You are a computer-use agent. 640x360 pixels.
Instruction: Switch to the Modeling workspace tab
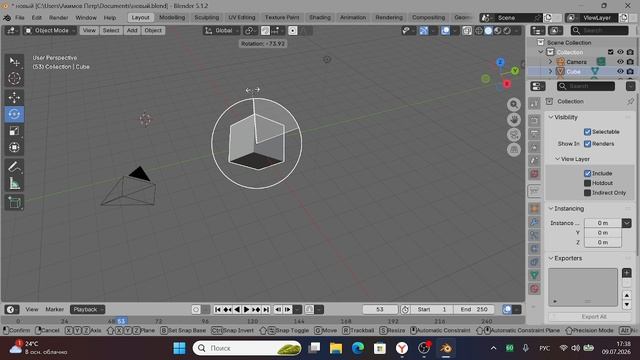(172, 18)
